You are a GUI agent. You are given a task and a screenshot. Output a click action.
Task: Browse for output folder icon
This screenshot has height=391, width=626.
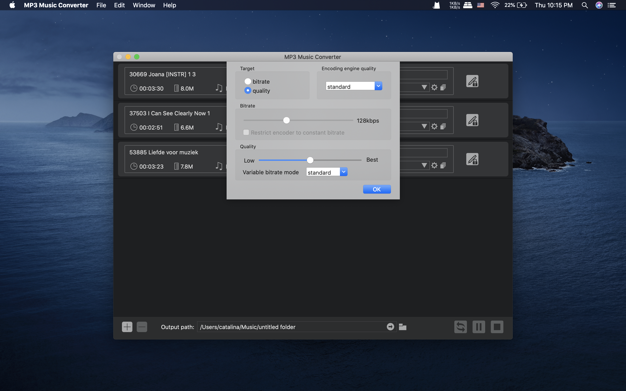[x=402, y=327]
